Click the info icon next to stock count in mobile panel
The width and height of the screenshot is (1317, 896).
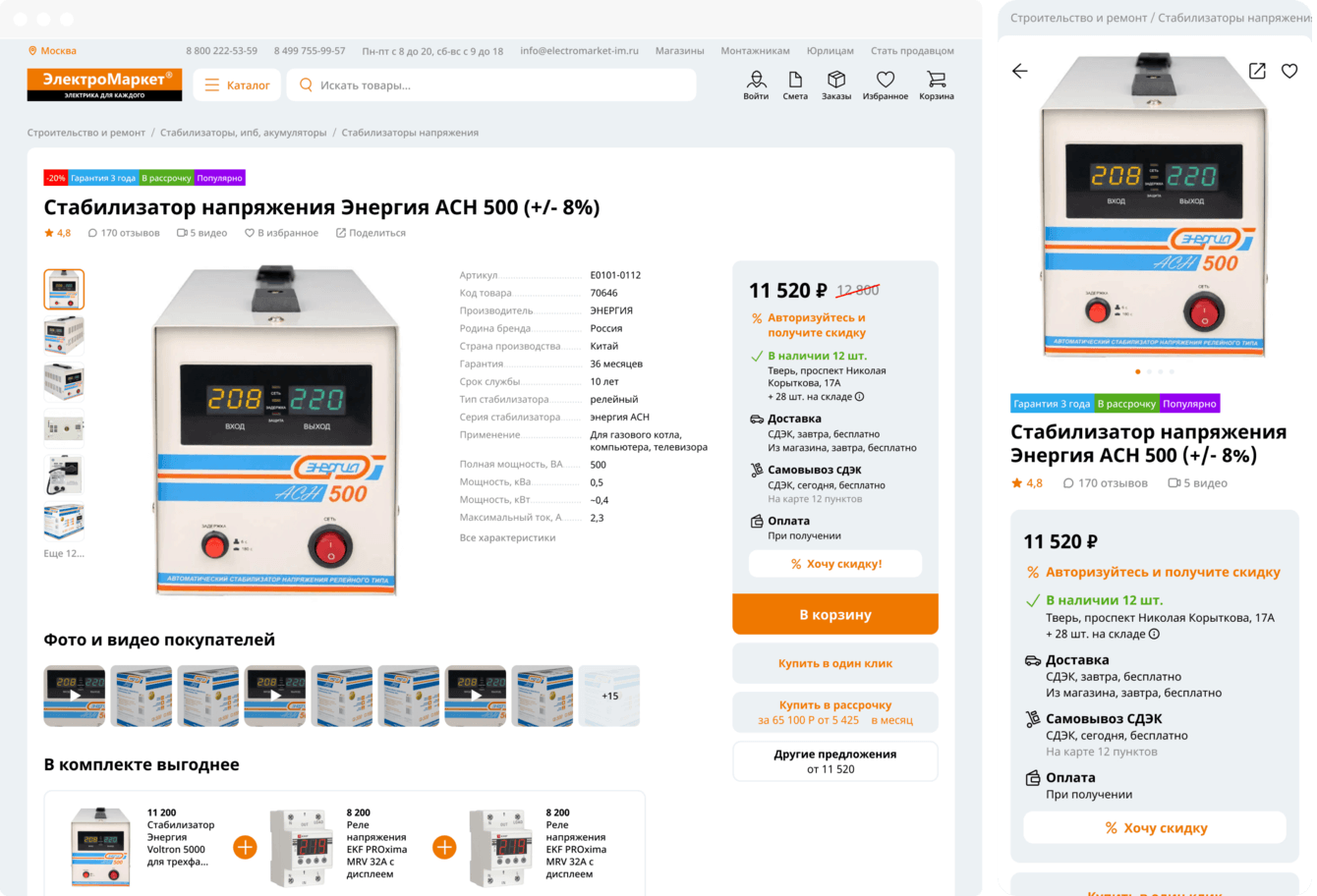click(x=1154, y=634)
